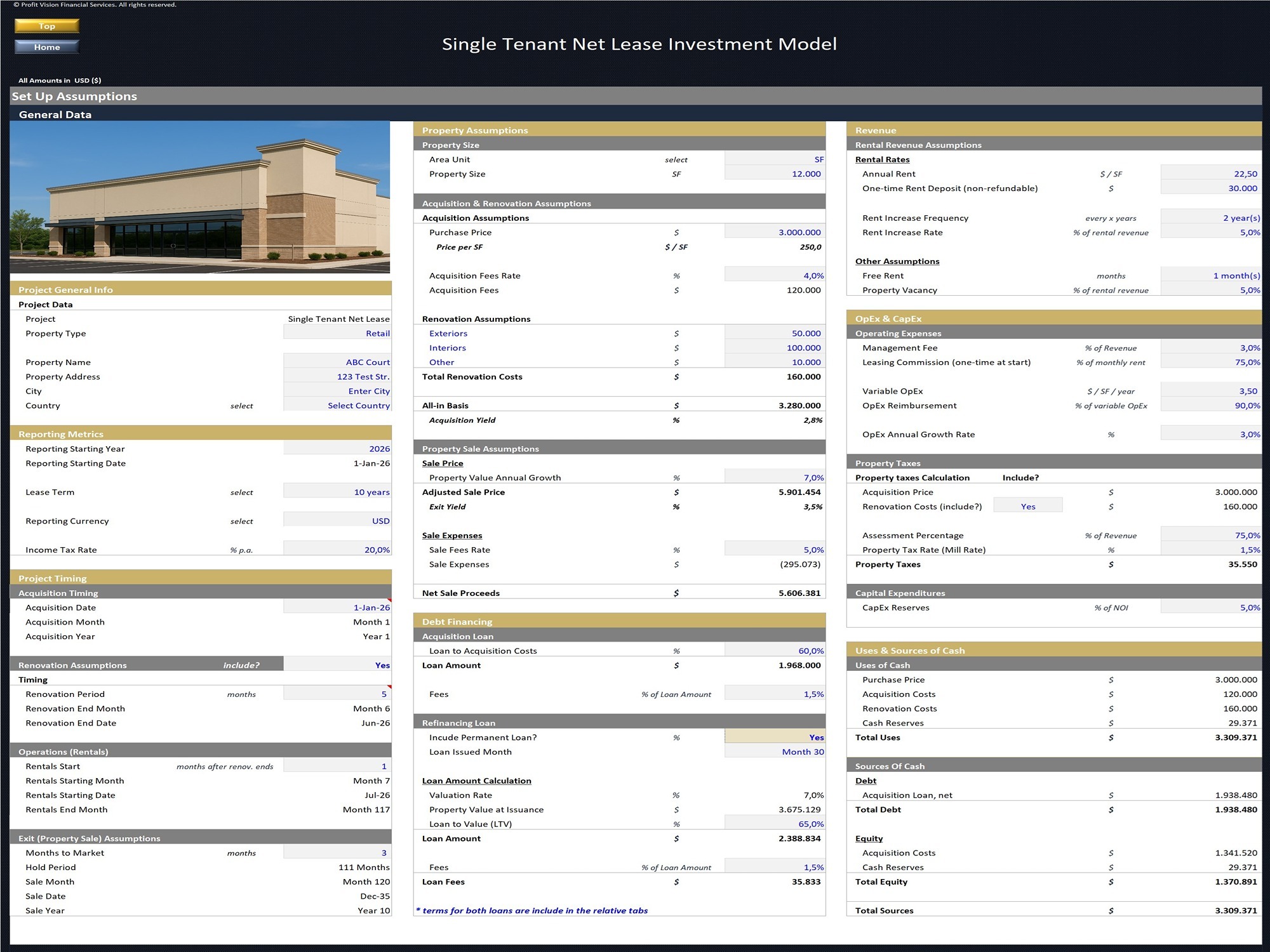Click the Top navigation button
This screenshot has height=952, width=1270.
click(46, 26)
